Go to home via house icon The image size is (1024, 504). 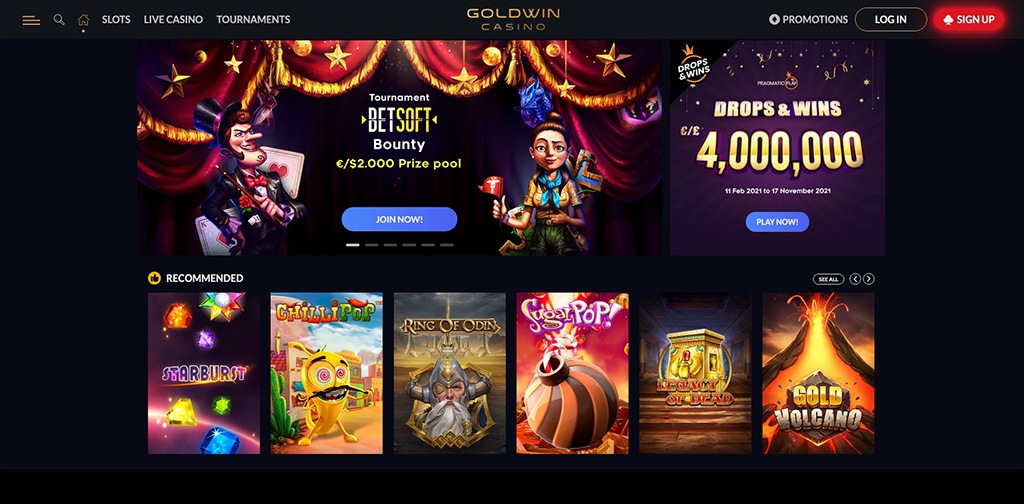click(x=83, y=20)
